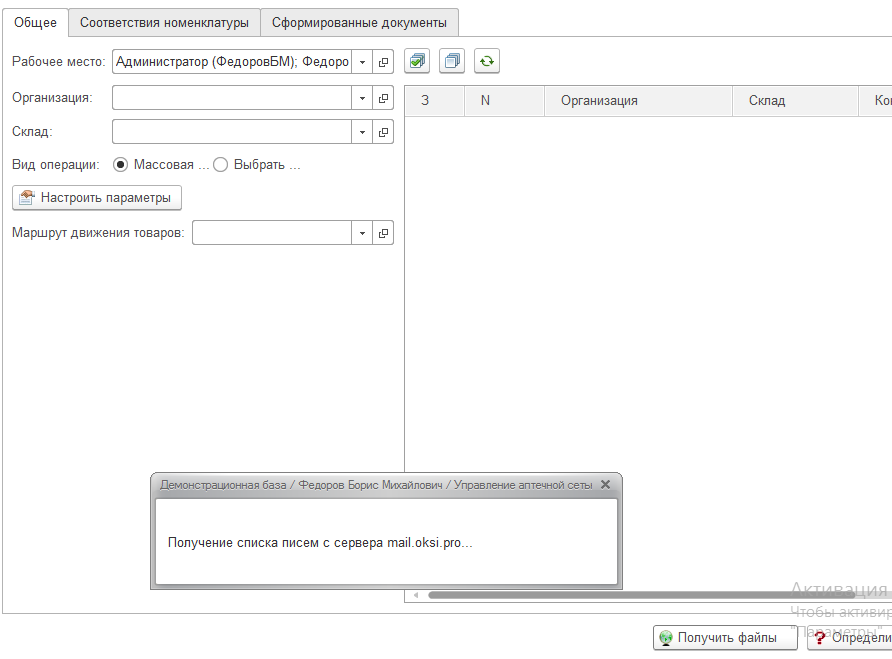
Task: Open the Склад item via its open icon
Action: point(383,132)
